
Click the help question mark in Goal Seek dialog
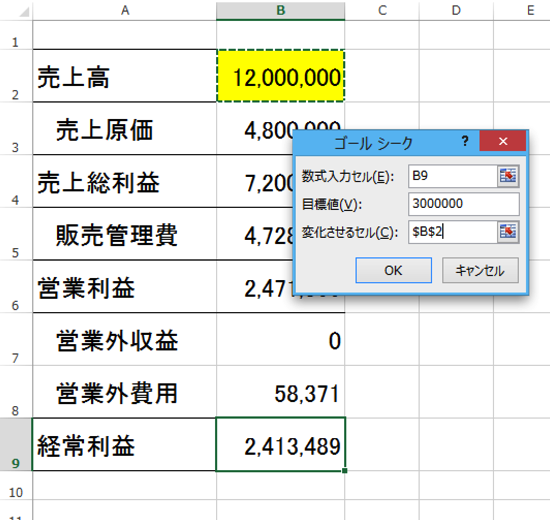465,141
